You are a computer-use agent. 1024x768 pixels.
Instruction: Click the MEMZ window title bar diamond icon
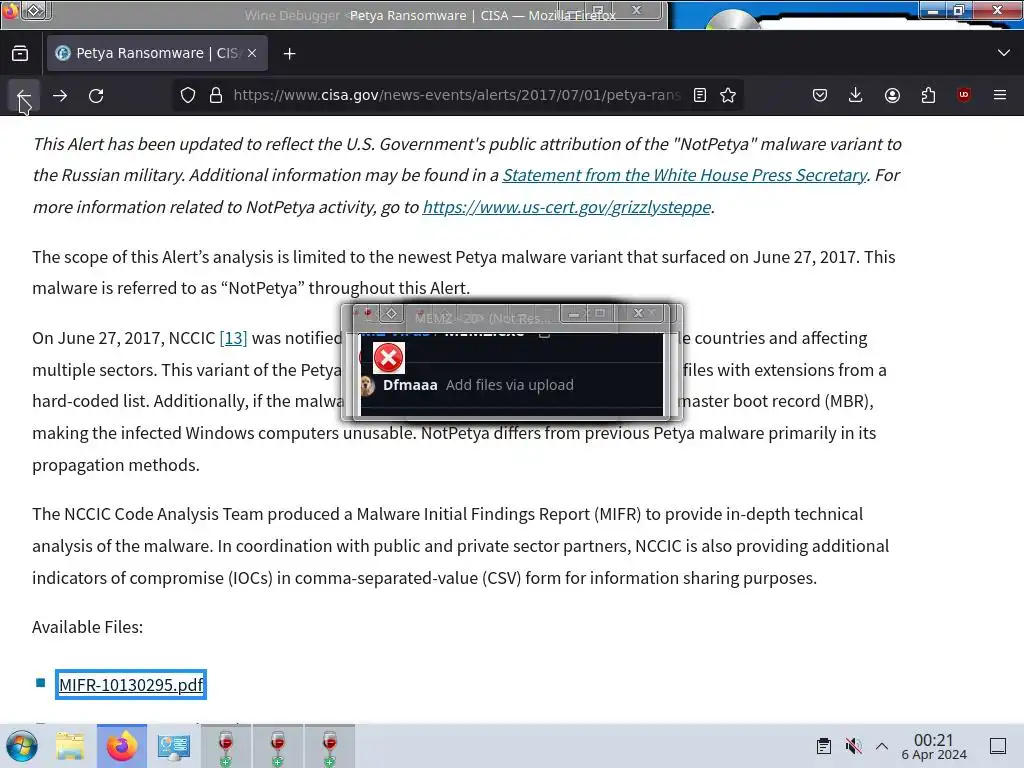(391, 314)
